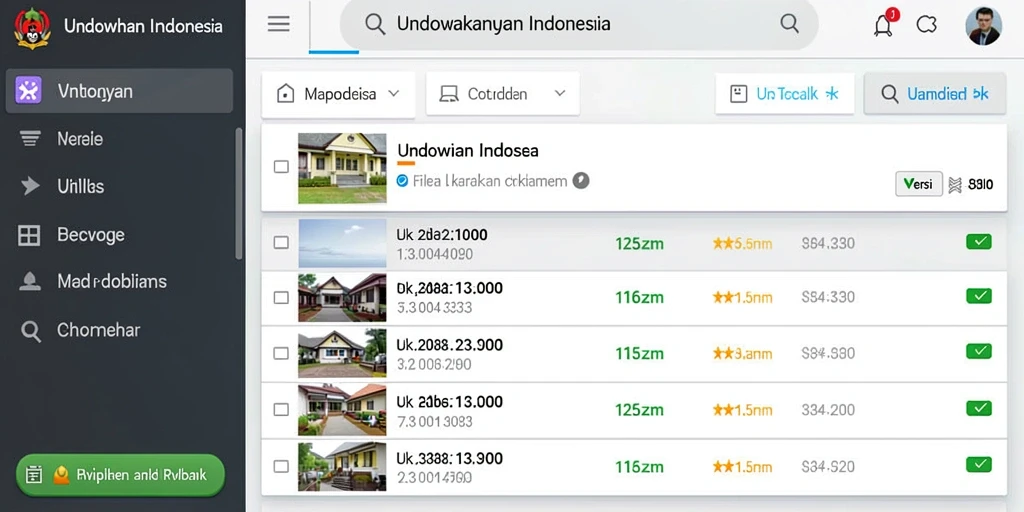
Task: Open Undowian Indosea listing title
Action: pyautogui.click(x=468, y=151)
